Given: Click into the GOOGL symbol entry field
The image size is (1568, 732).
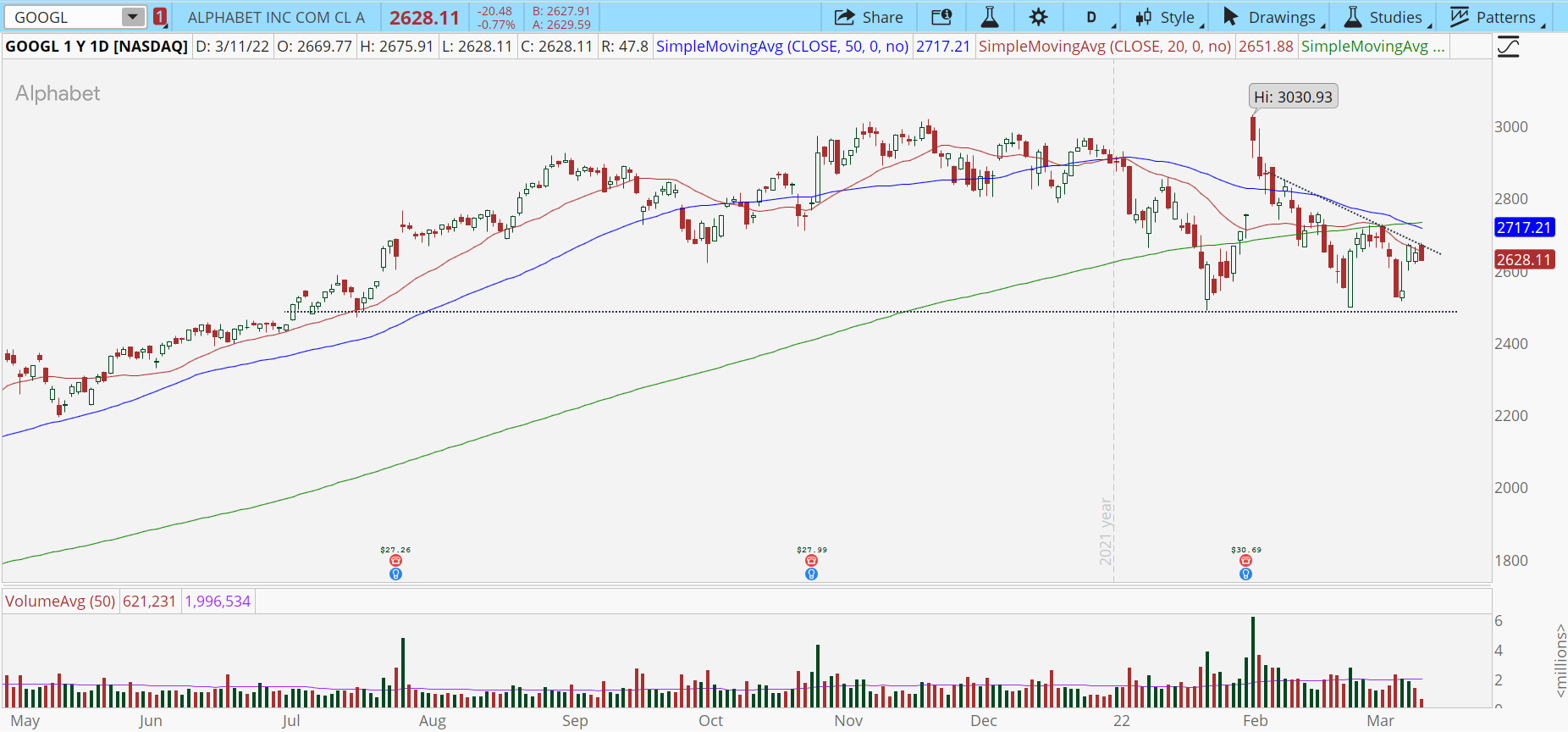Looking at the screenshot, I should pos(64,17).
